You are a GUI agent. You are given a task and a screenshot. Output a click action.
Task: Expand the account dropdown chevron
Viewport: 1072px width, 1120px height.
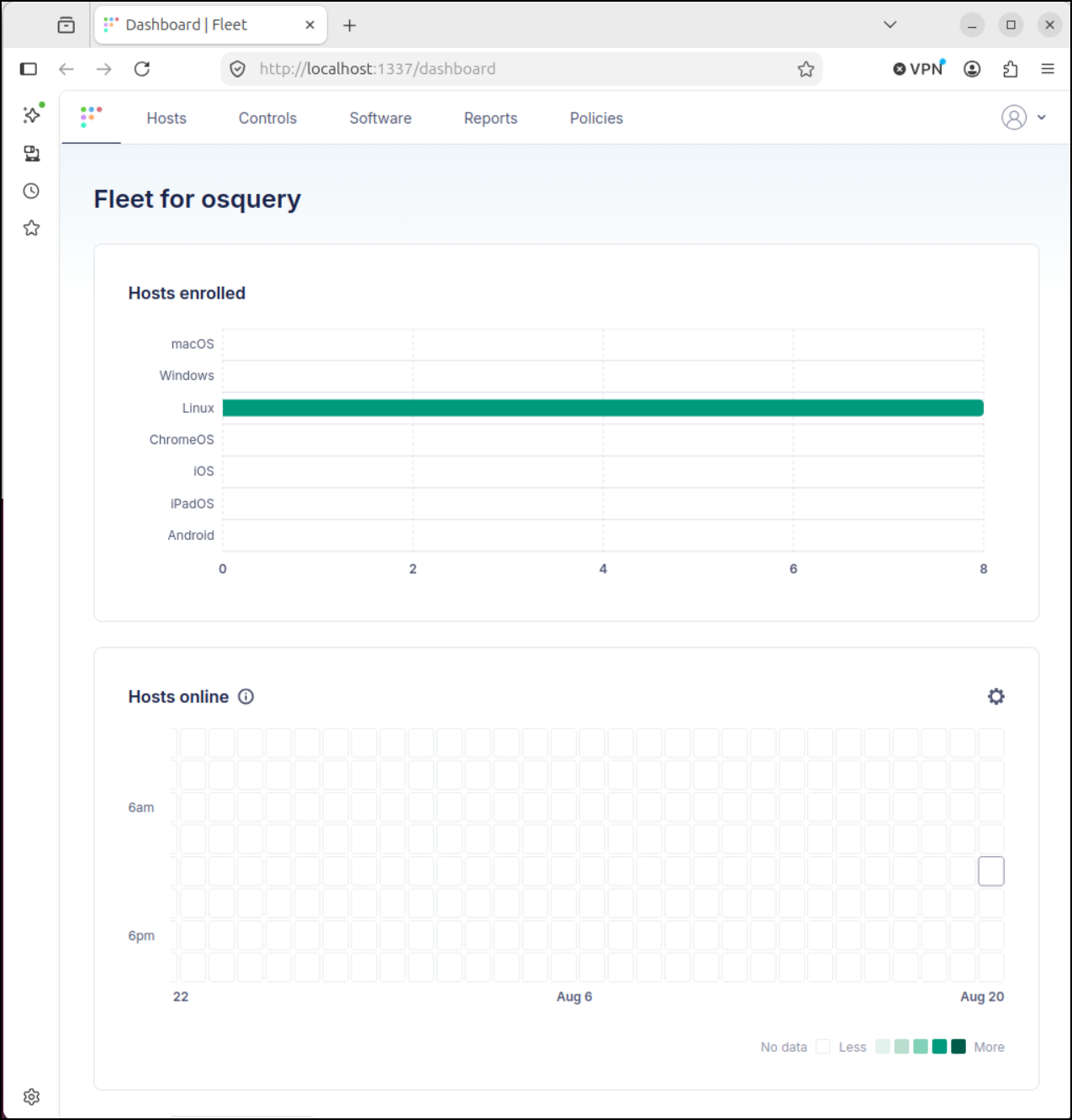pos(1042,118)
